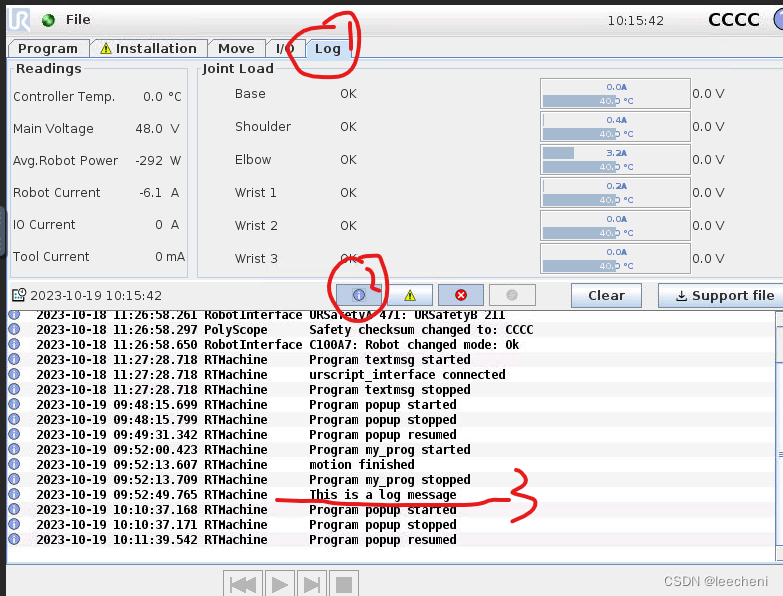Click the green robot status indicator

pos(48,20)
